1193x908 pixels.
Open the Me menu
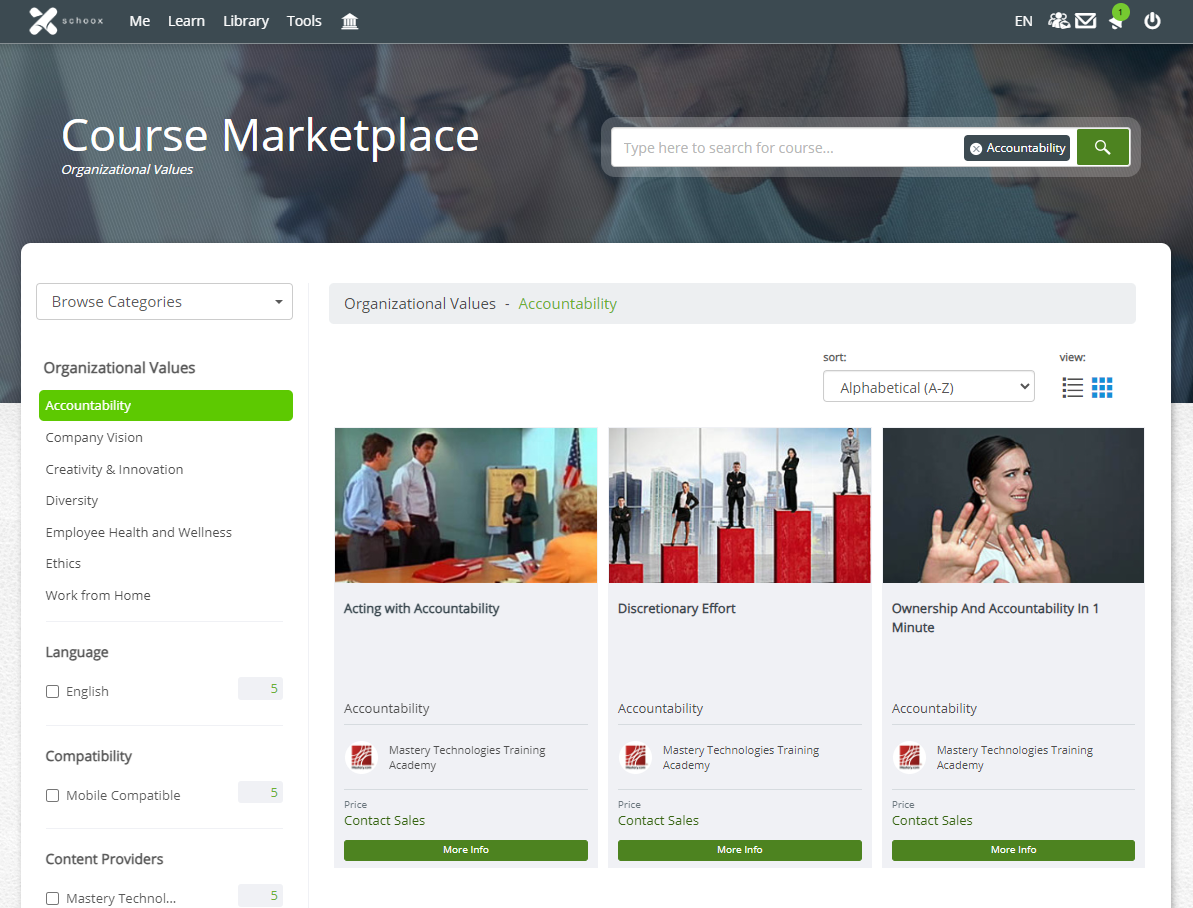[139, 21]
